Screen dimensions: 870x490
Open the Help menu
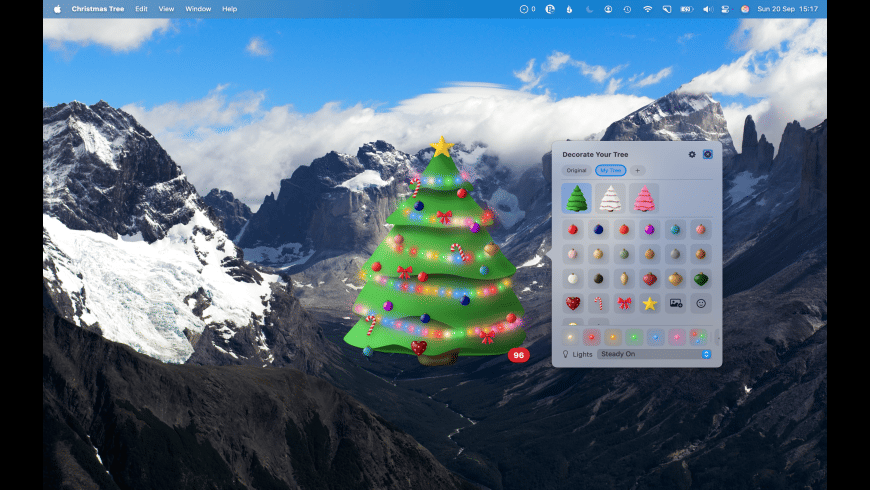[230, 9]
